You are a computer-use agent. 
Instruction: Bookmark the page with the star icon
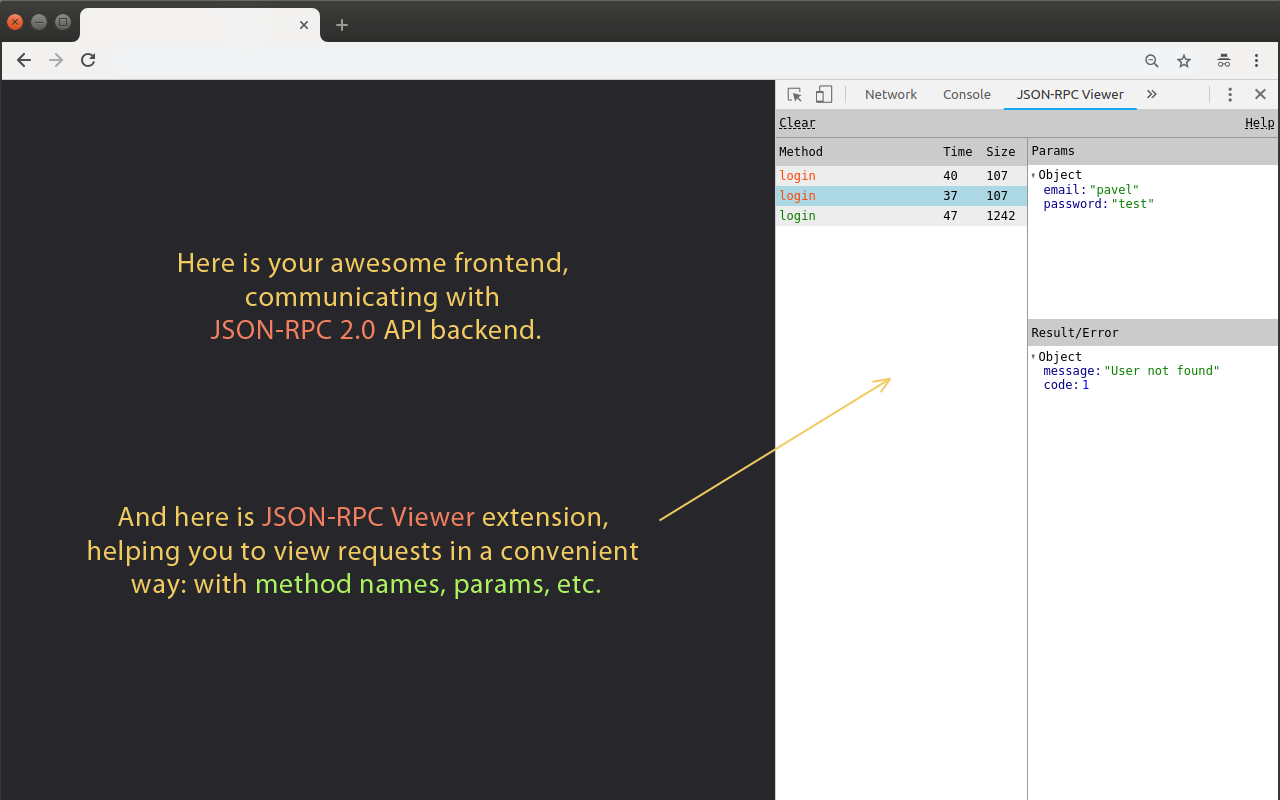[1184, 60]
